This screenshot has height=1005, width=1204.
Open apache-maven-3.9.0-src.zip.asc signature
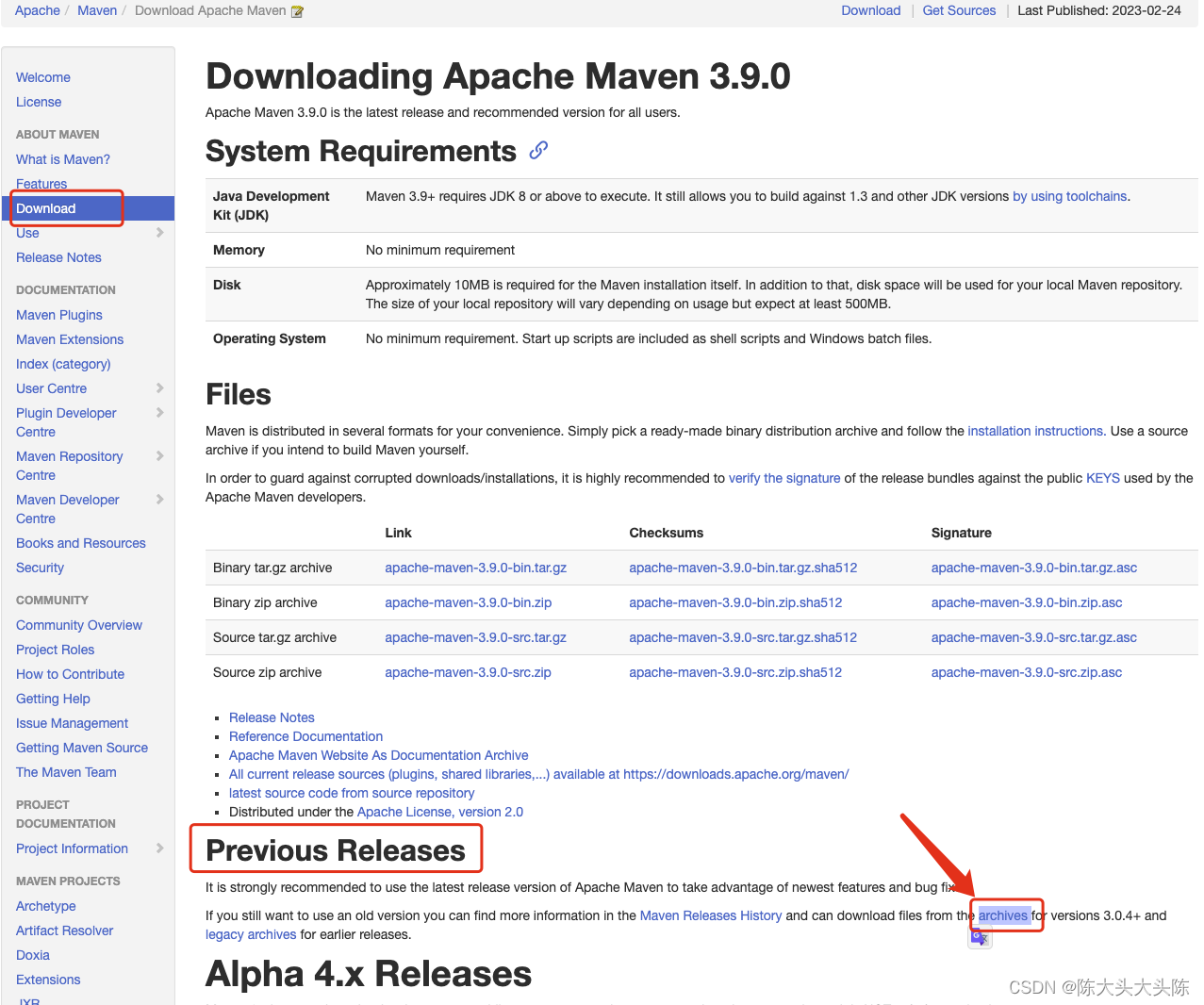[x=1027, y=672]
